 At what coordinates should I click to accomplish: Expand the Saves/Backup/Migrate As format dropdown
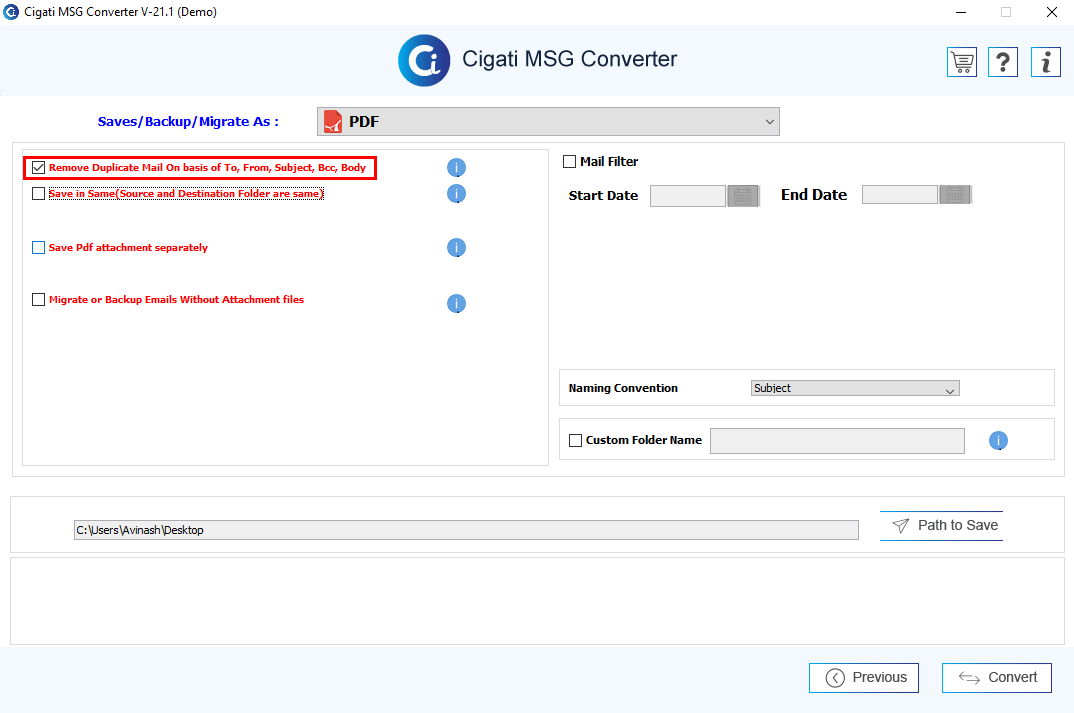click(548, 121)
